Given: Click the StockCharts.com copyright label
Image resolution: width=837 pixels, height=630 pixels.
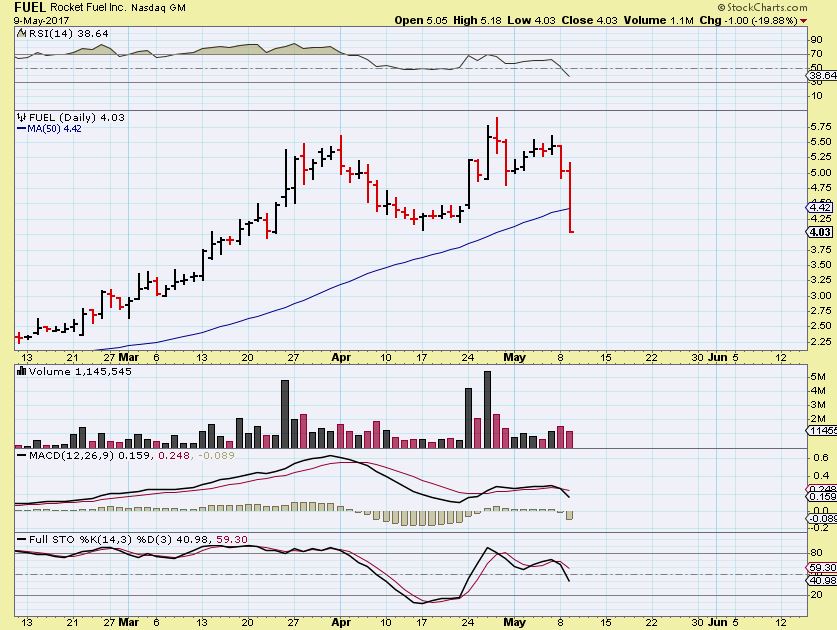Looking at the screenshot, I should click(762, 7).
